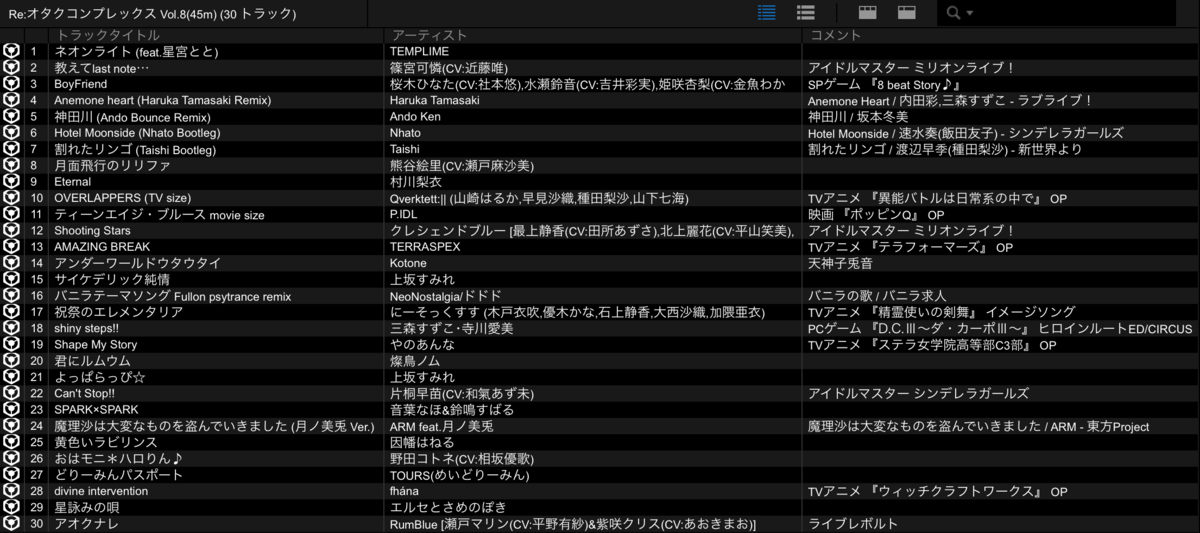Click comment cell 神田川 / 坂本冬美
The image size is (1200, 533).
coord(858,116)
